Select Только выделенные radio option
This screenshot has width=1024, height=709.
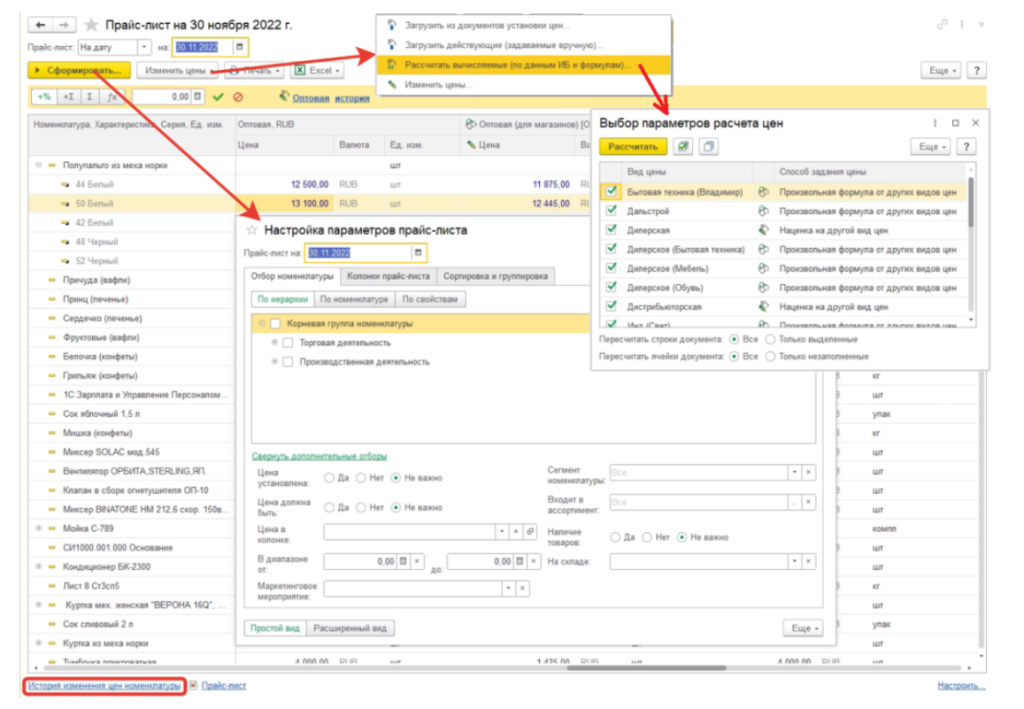(770, 339)
